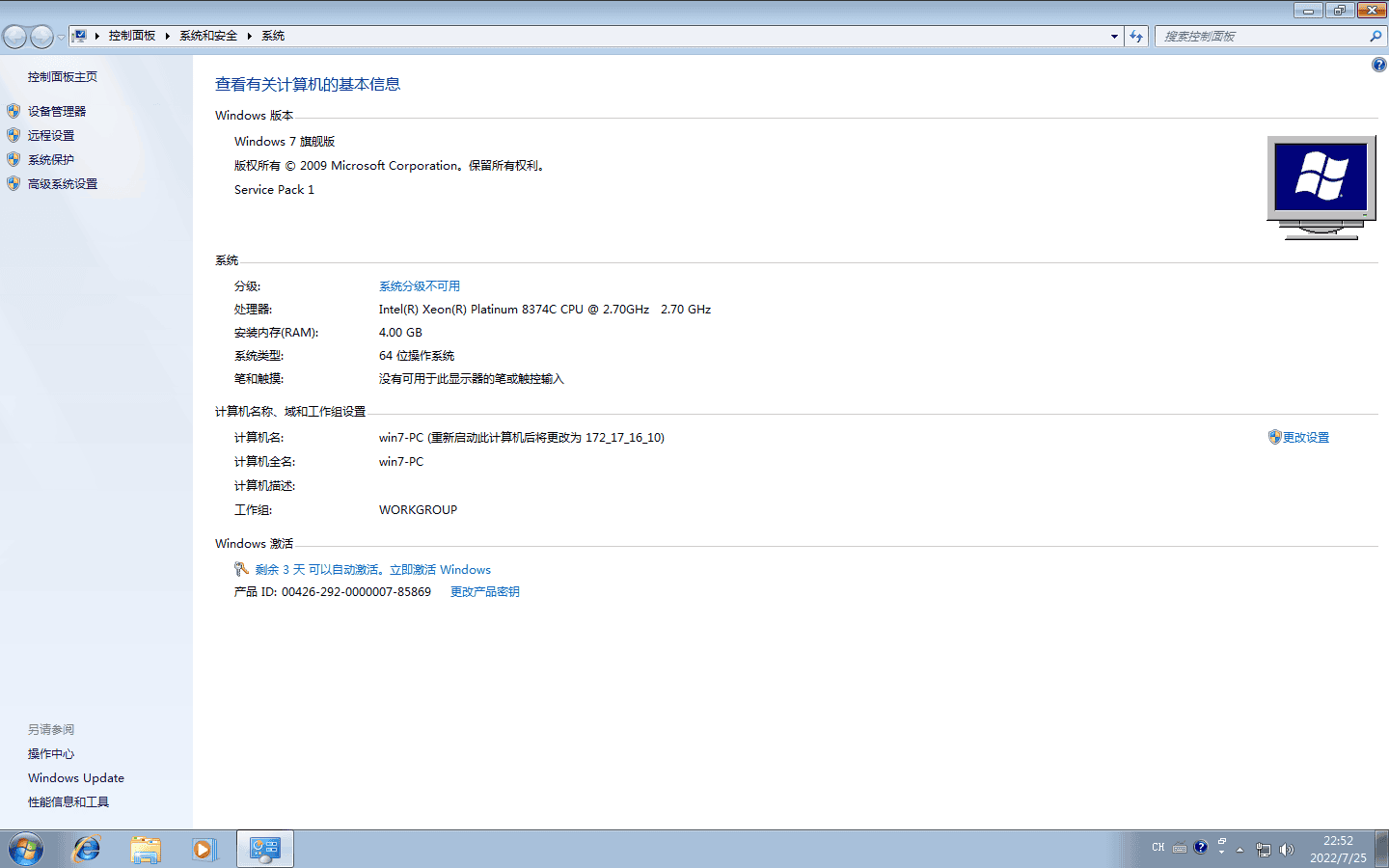Click the workgroup value WORKGROUP

pos(418,510)
